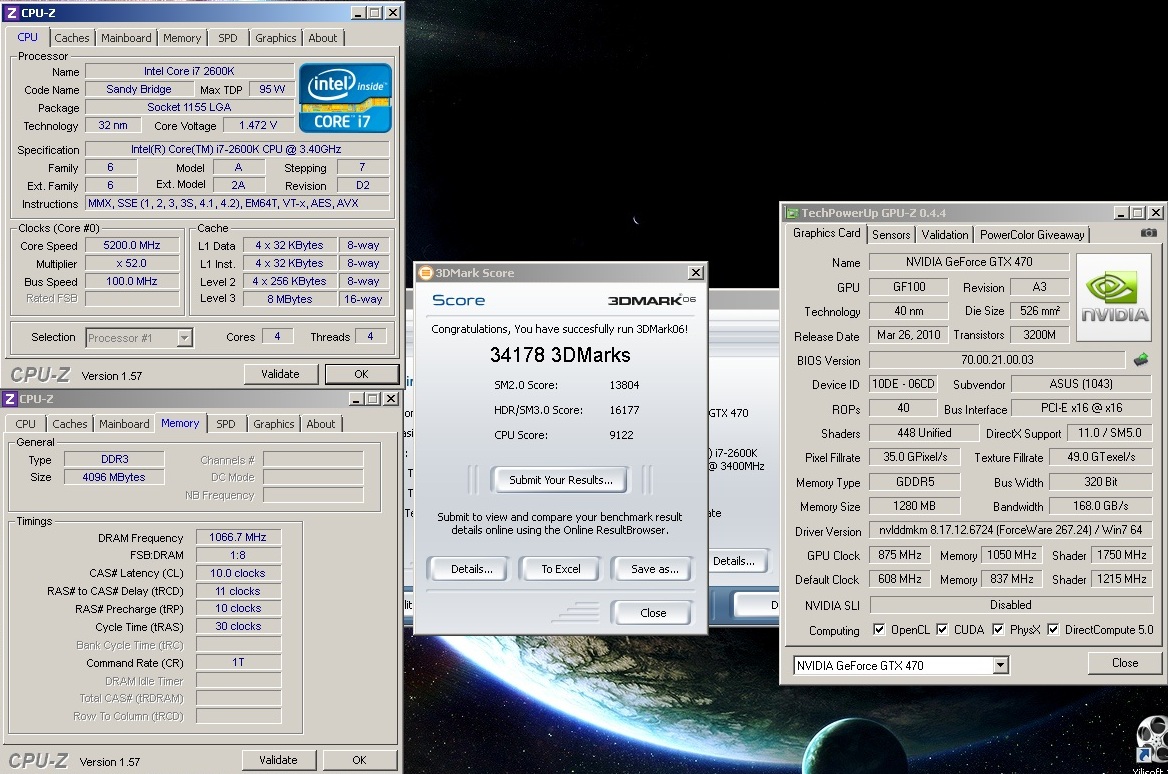Viewport: 1168px width, 774px height.
Task: Select the Graphics tab in lower CPU-Z window
Action: pyautogui.click(x=274, y=424)
